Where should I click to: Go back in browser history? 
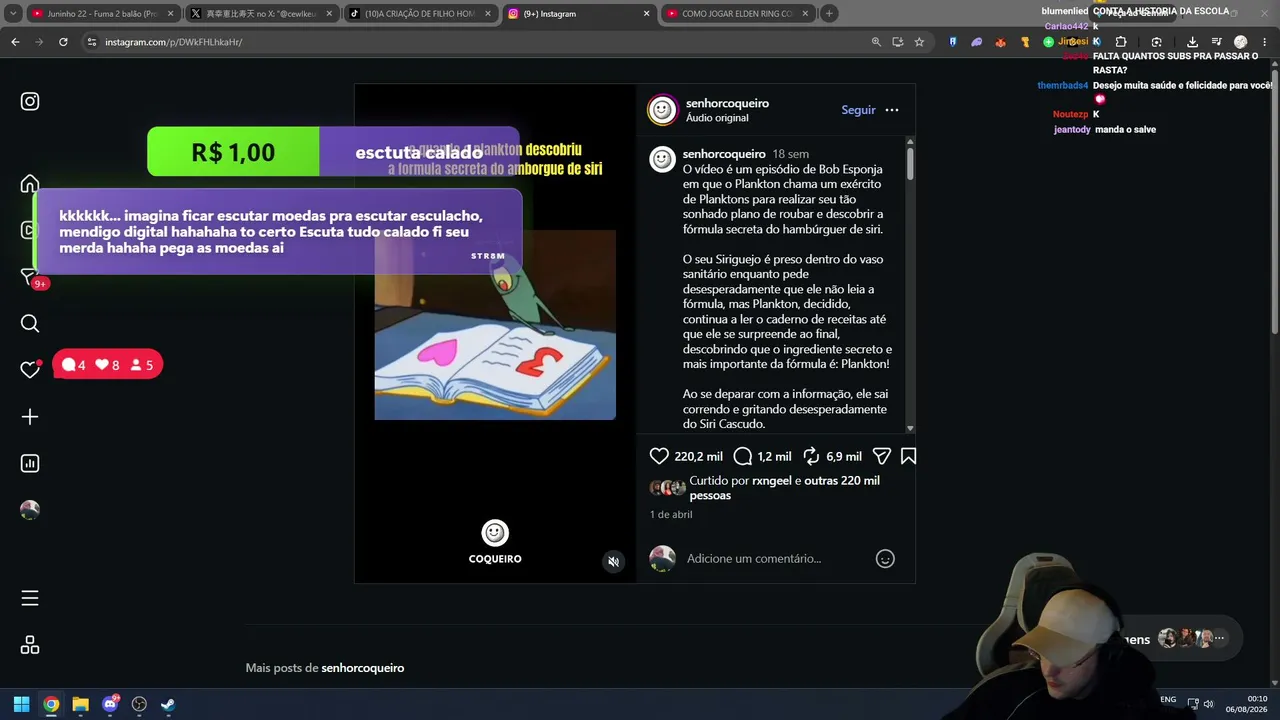pyautogui.click(x=15, y=42)
